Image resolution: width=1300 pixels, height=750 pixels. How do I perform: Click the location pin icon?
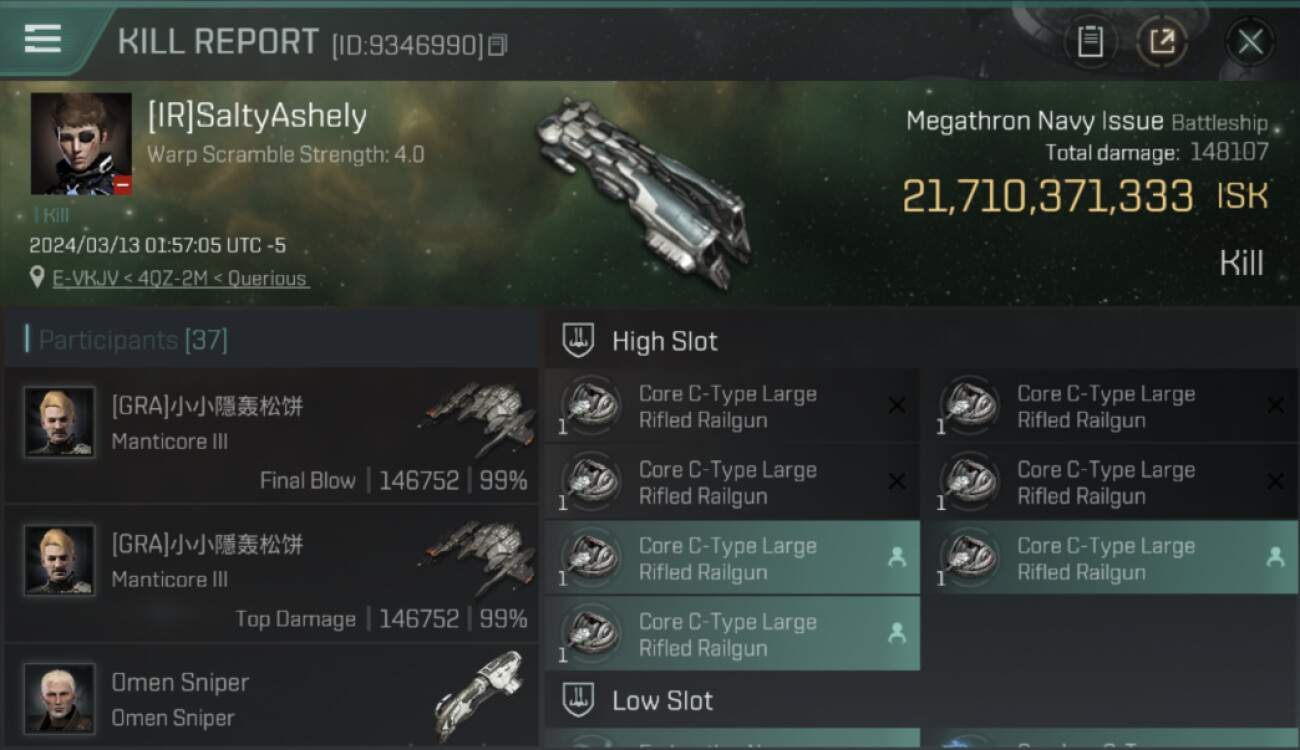(x=37, y=278)
